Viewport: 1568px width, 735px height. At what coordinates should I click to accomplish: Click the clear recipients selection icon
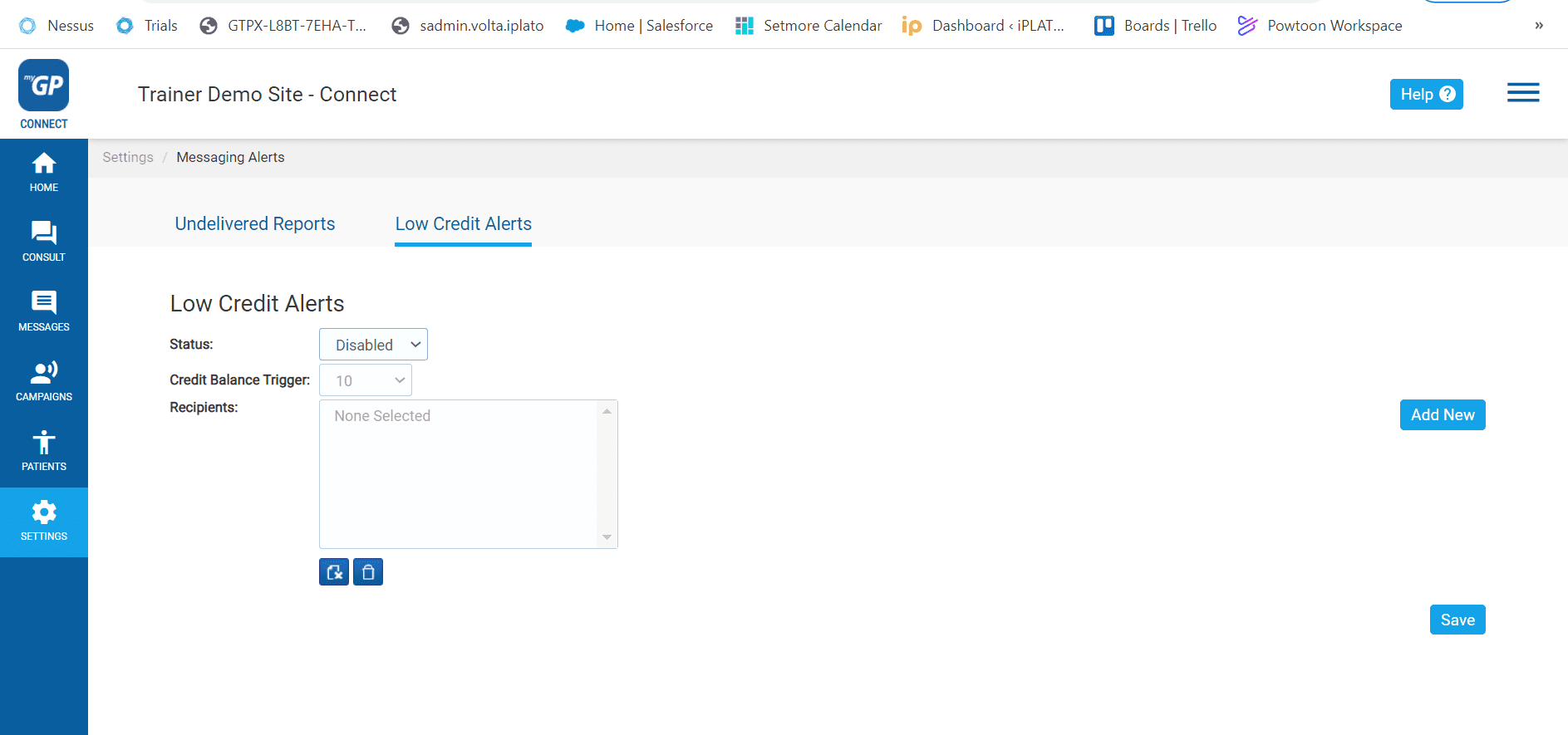coord(334,572)
